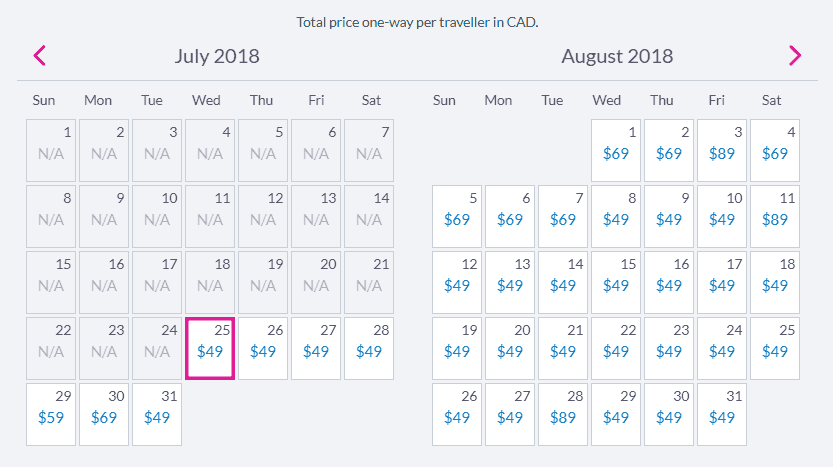Click the unavailable July 1 cell

click(x=51, y=150)
